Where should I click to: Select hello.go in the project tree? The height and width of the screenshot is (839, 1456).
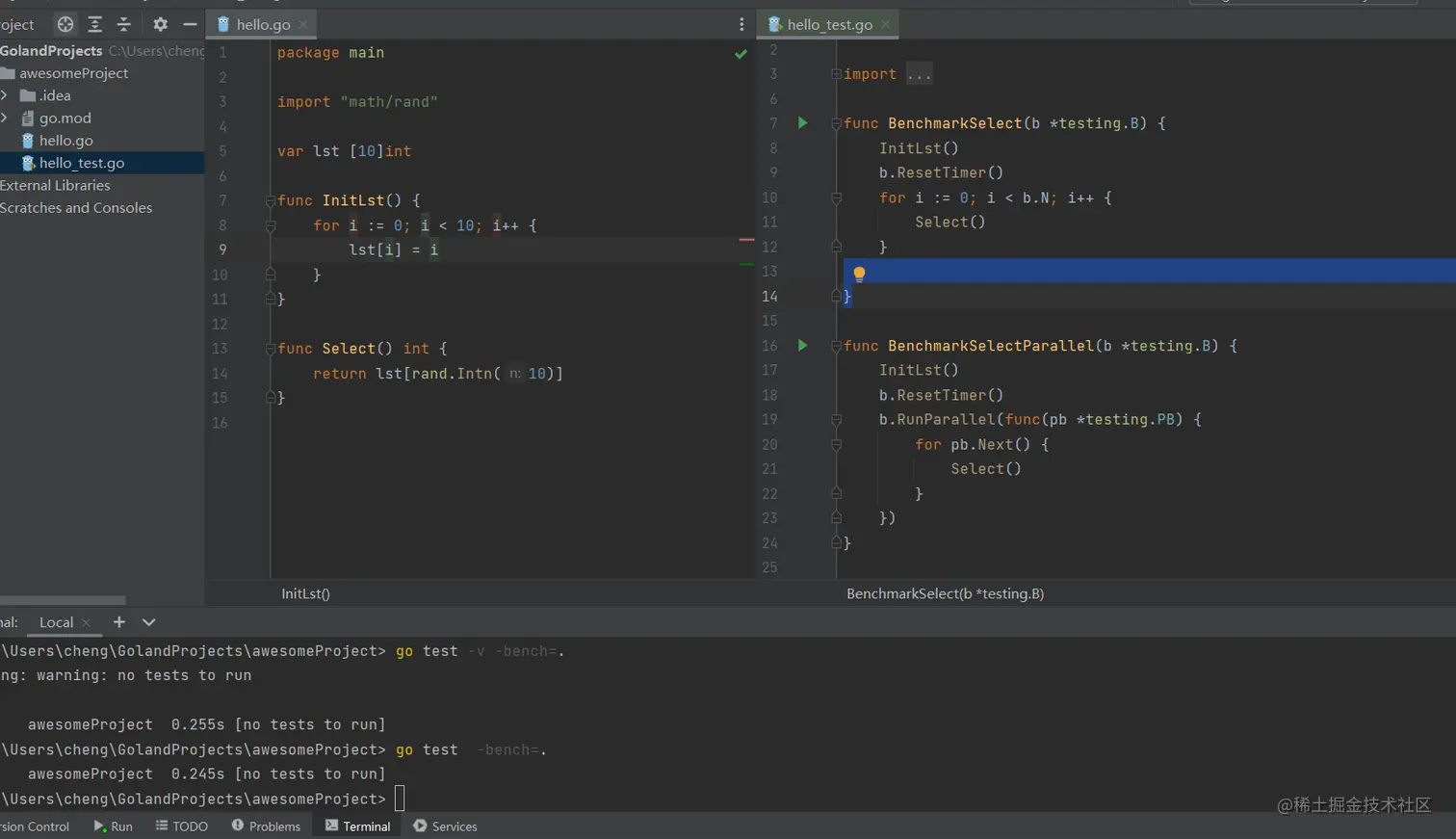(65, 141)
